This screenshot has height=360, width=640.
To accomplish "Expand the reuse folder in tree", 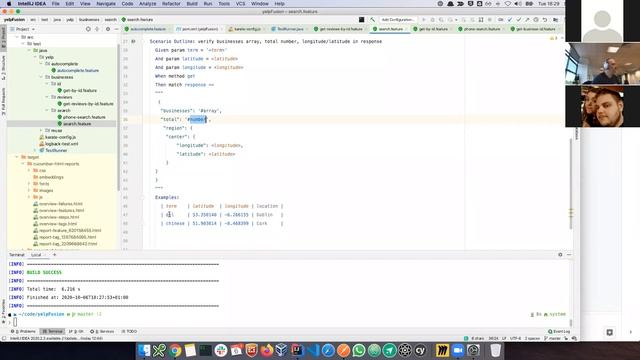I will point(41,131).
